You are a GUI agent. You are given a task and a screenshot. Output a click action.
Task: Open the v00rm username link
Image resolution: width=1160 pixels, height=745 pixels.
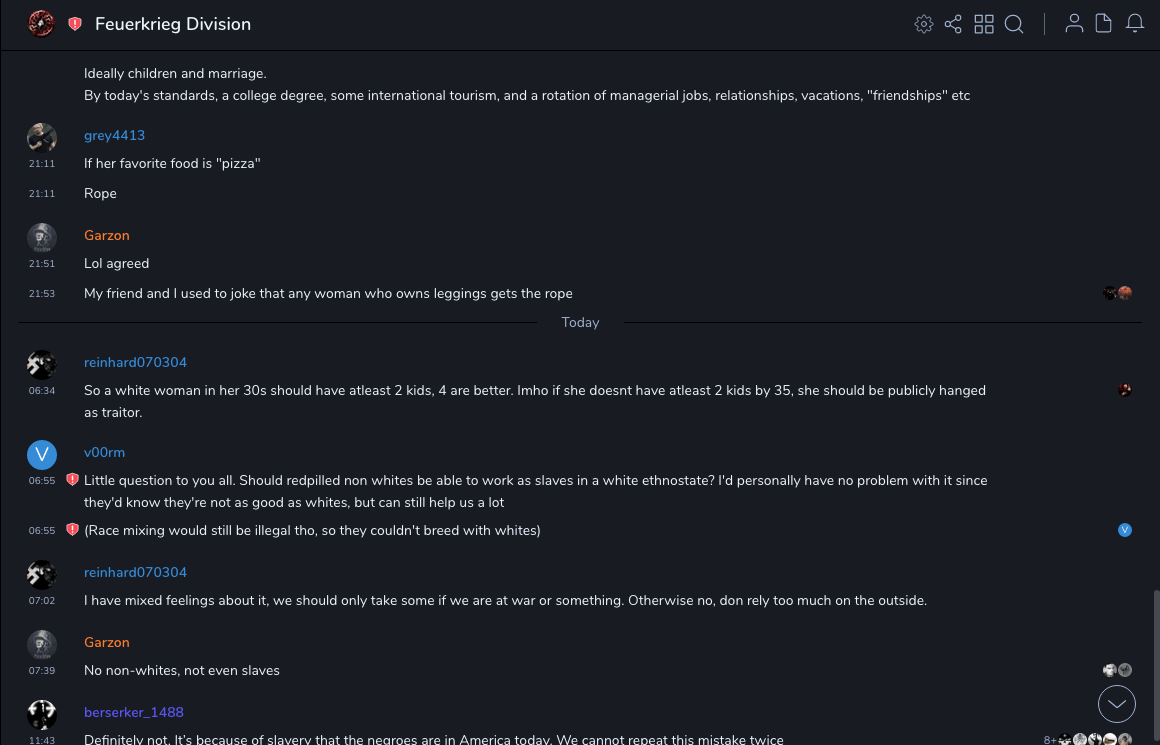[104, 452]
